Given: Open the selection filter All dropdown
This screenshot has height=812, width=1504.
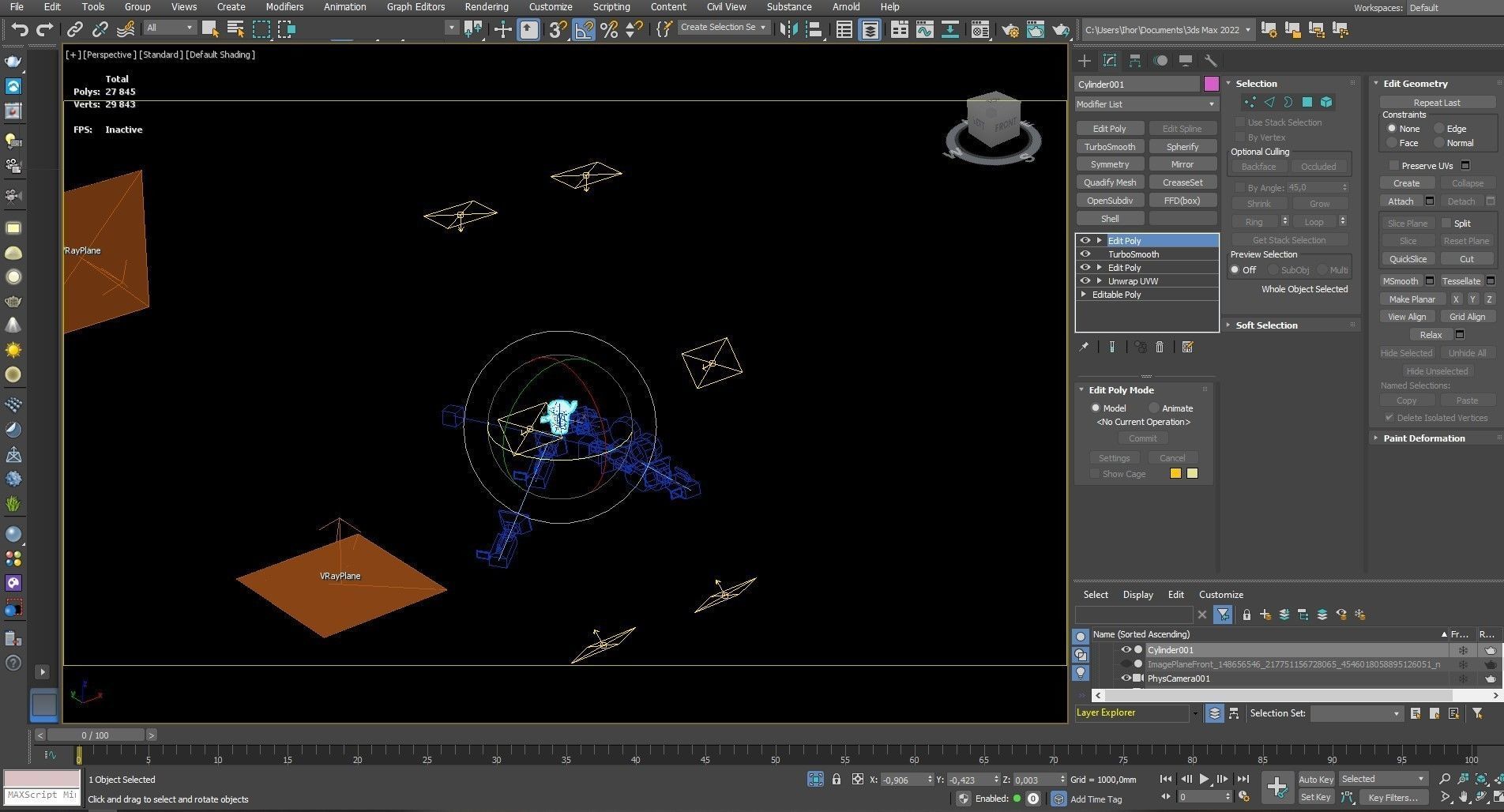Looking at the screenshot, I should [170, 28].
